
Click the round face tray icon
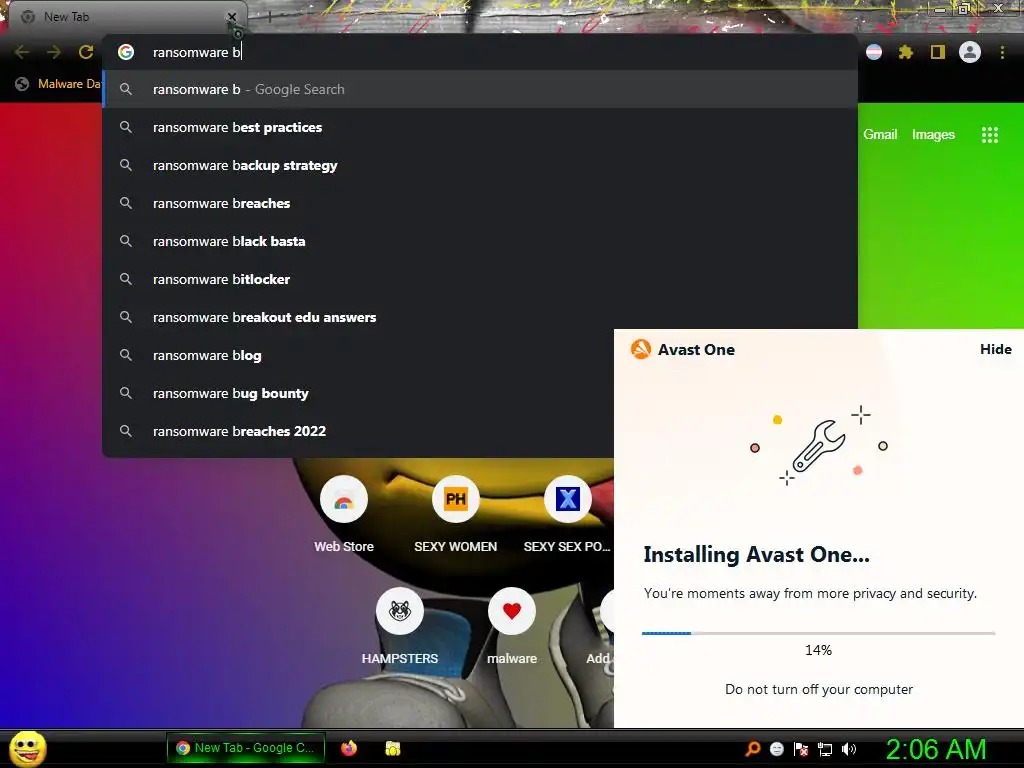pos(777,749)
